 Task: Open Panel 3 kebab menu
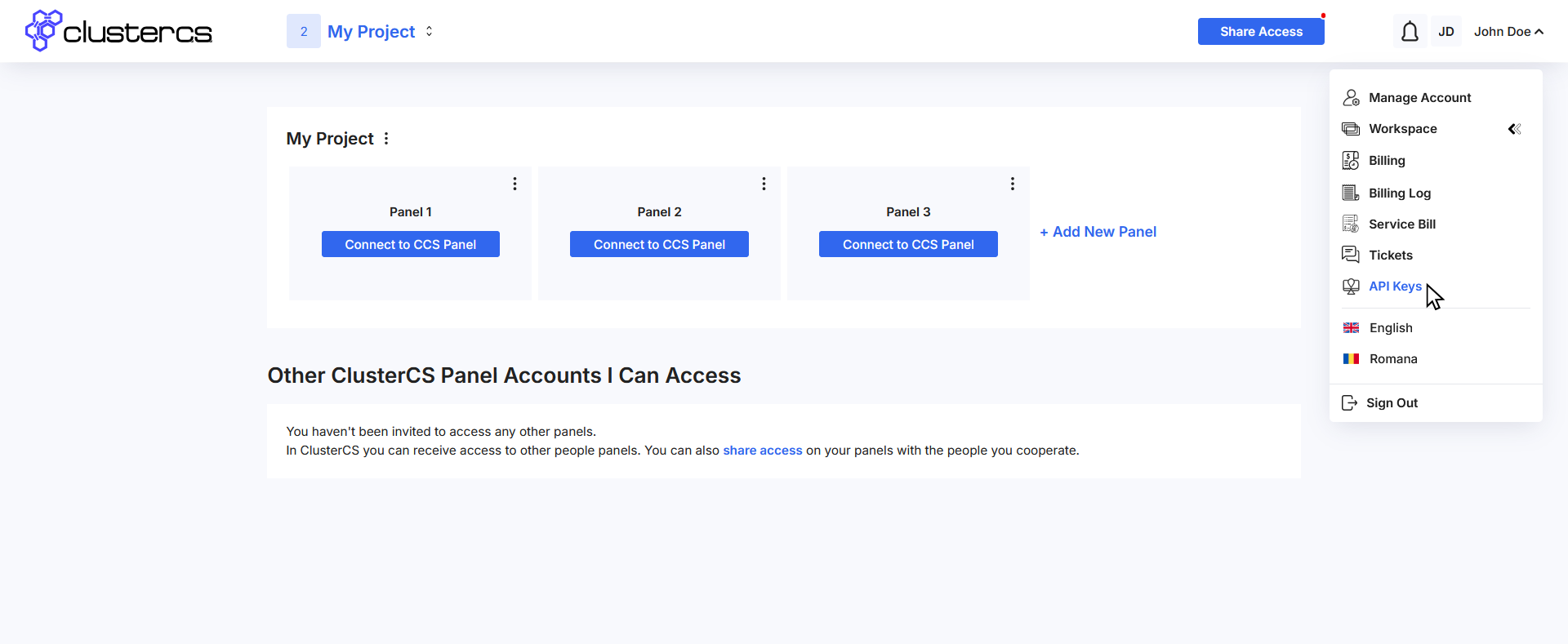tap(1012, 184)
